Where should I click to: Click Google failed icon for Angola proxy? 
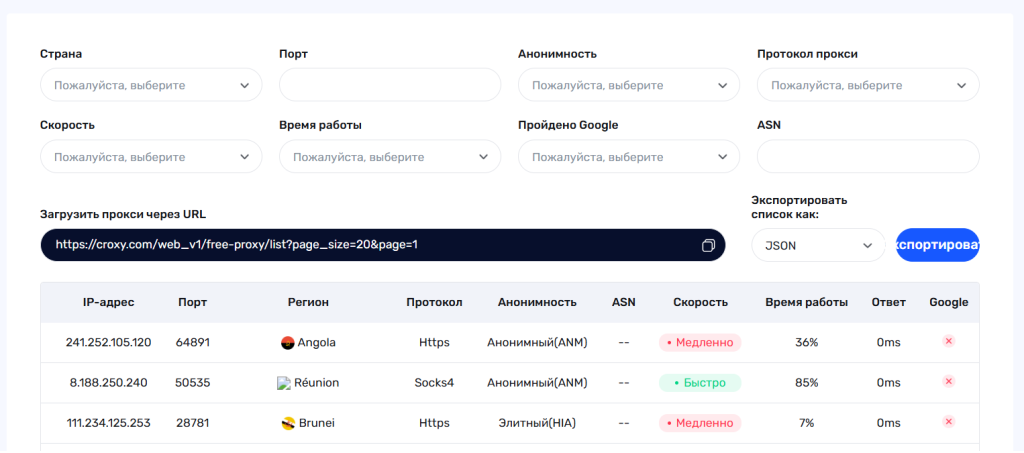click(x=948, y=342)
